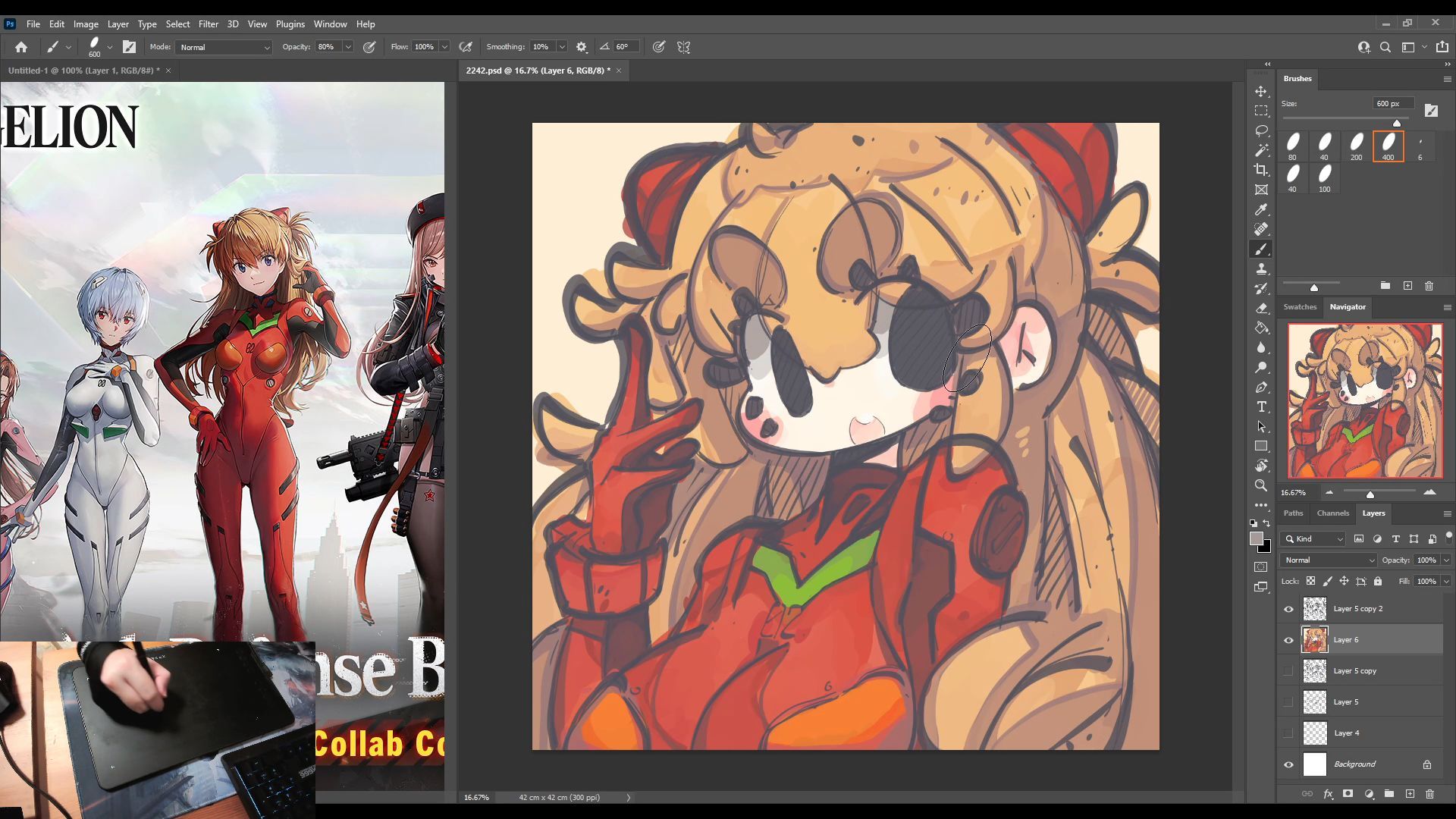Select the Dodge tool

(x=1261, y=368)
